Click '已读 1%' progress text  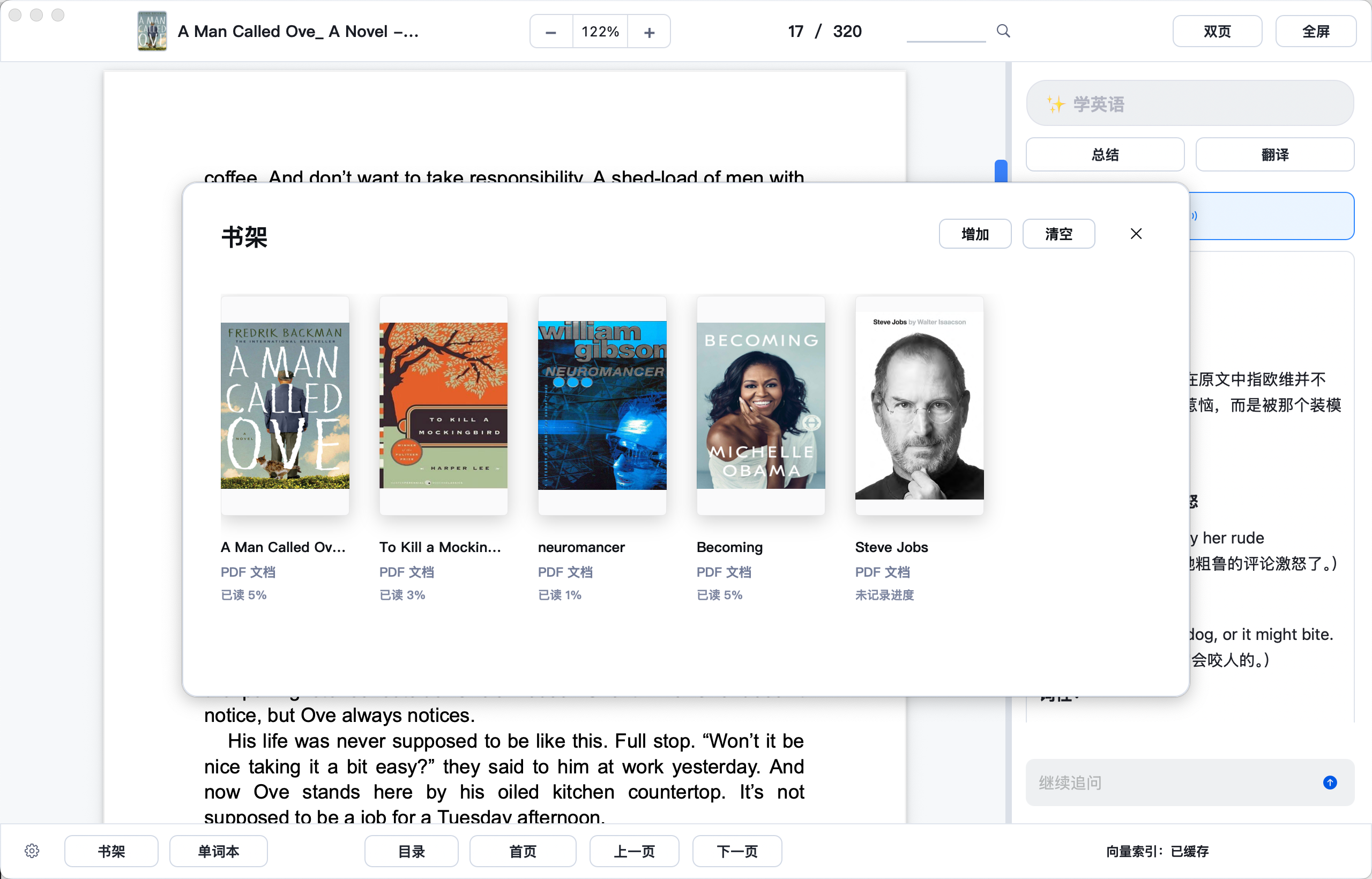click(560, 595)
